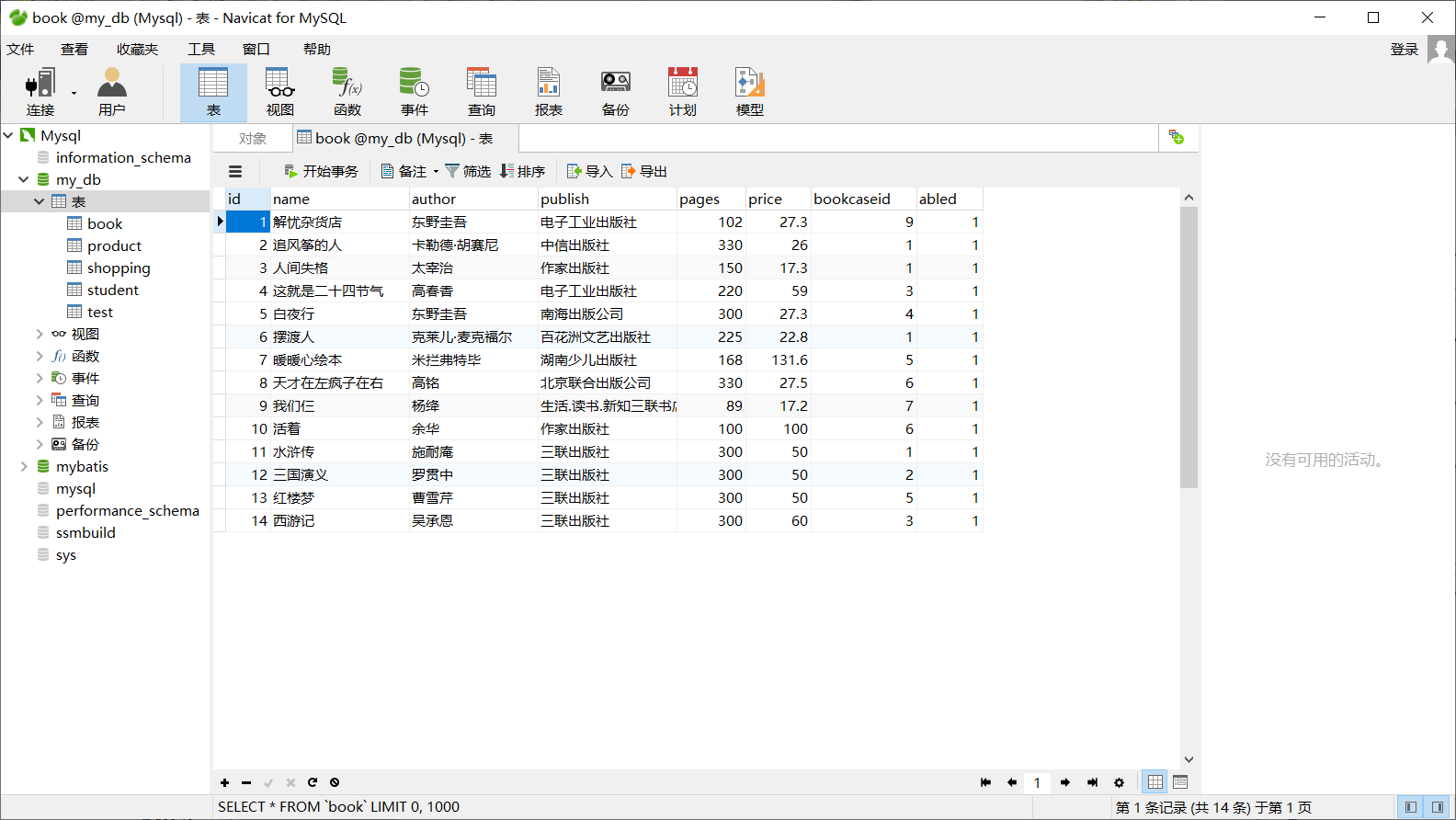Open the 报表 (Report) toolbar button
The width and height of the screenshot is (1456, 820).
pyautogui.click(x=549, y=93)
